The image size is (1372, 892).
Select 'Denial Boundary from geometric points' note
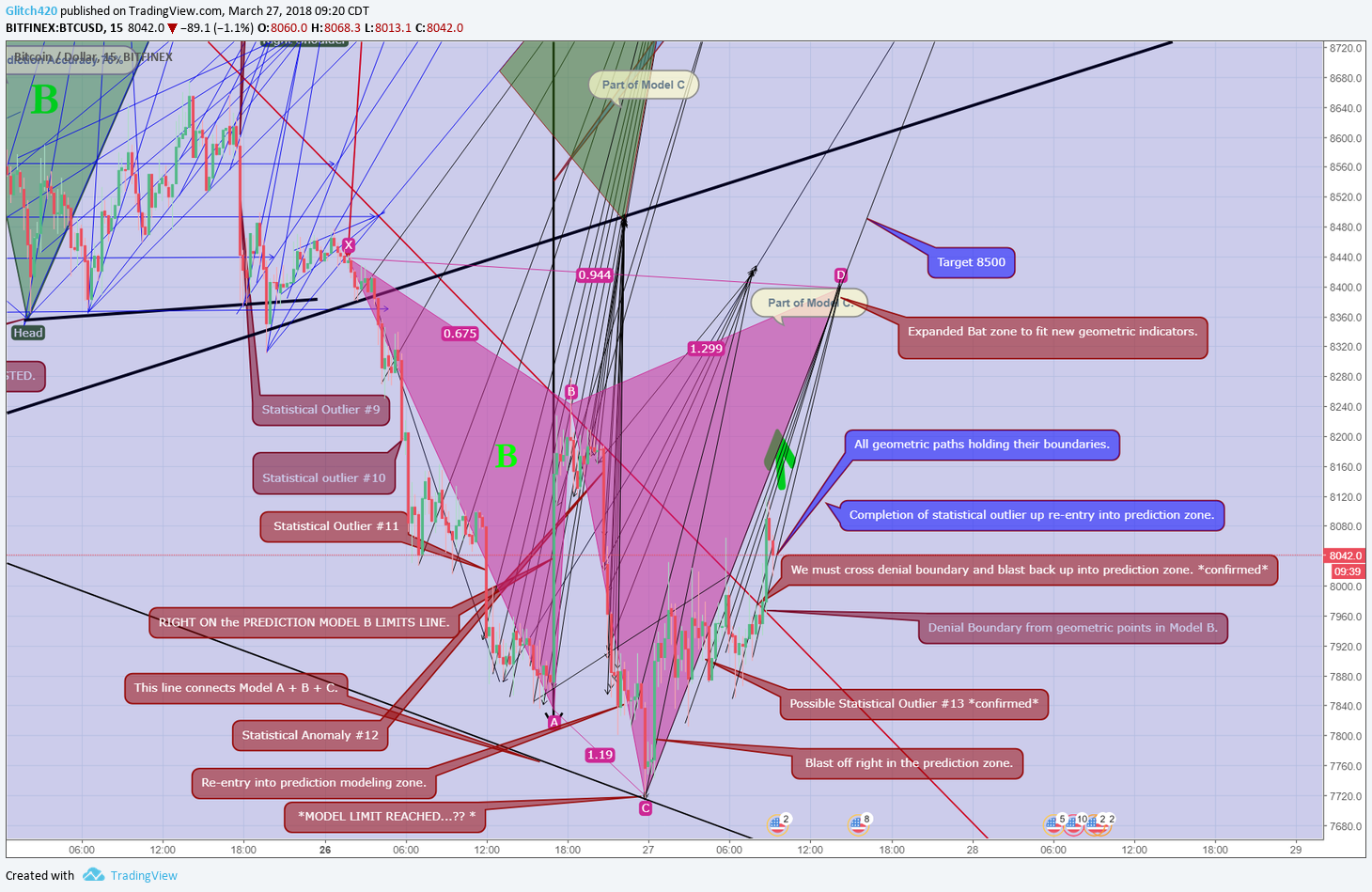coord(1072,628)
